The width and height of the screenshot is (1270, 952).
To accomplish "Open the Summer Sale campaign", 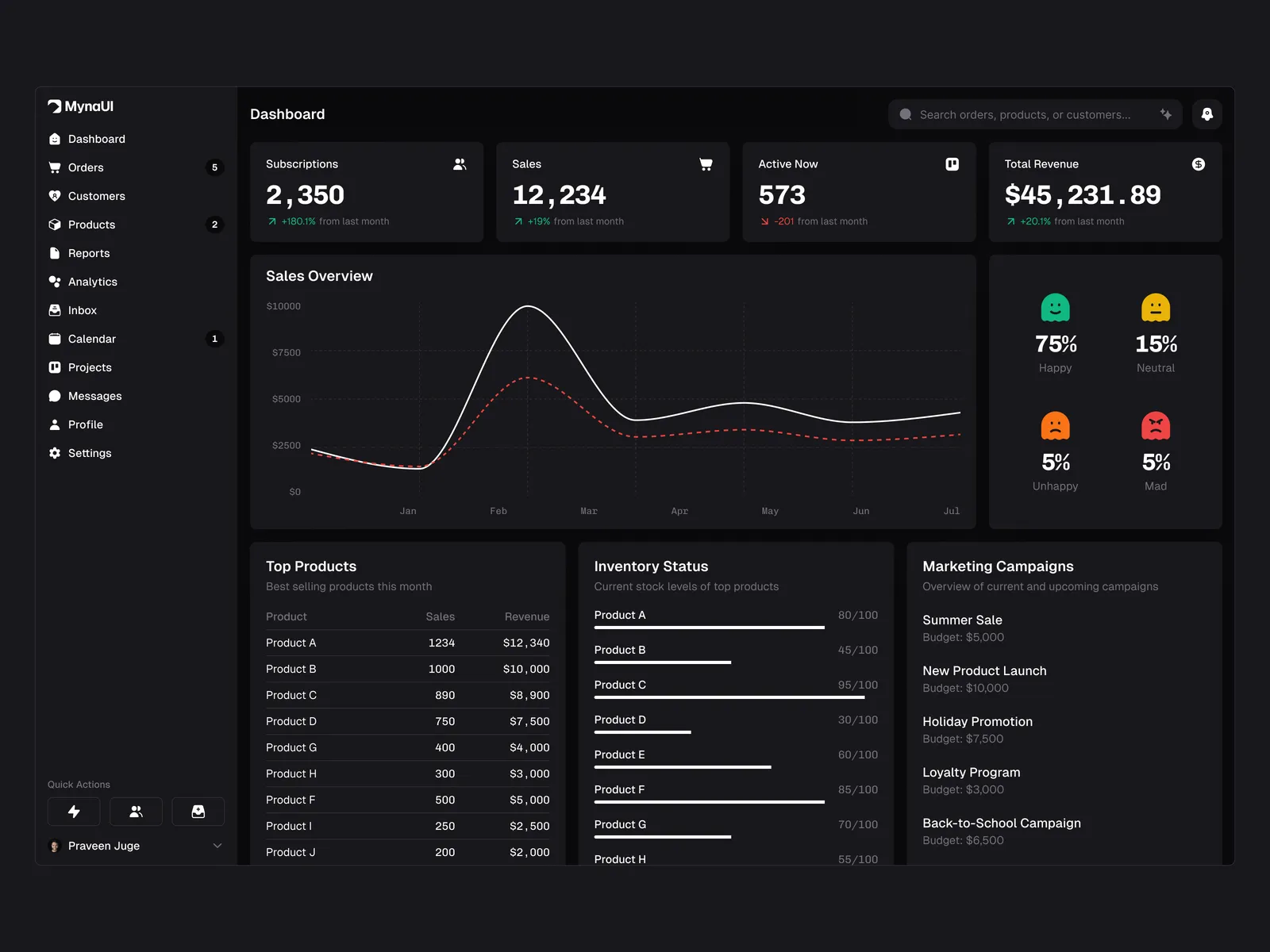I will pyautogui.click(x=962, y=620).
